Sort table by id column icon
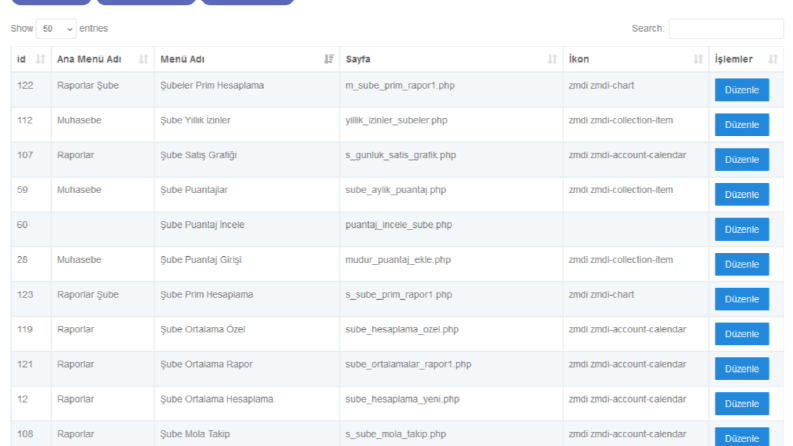The image size is (793, 446). (40, 59)
